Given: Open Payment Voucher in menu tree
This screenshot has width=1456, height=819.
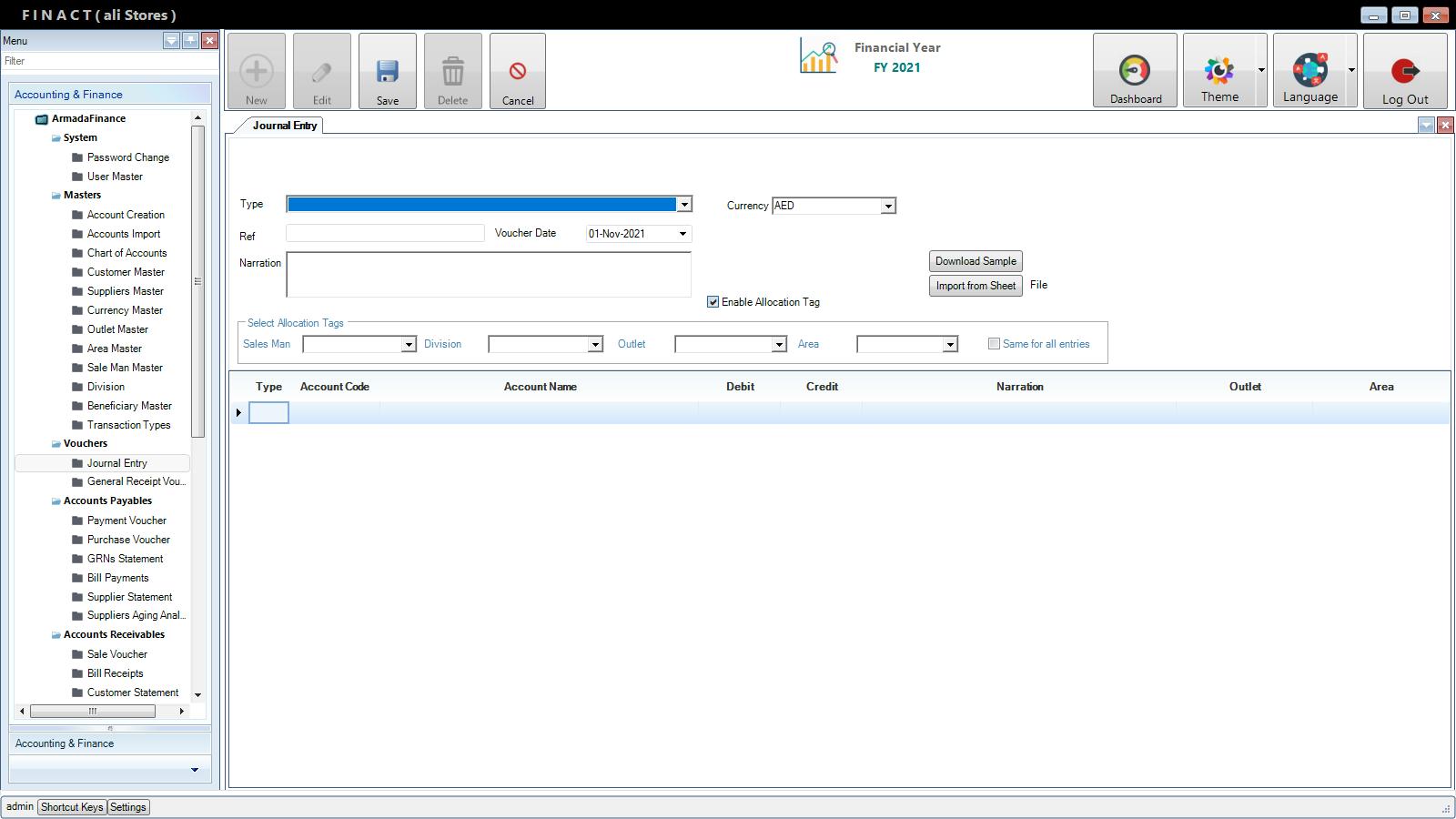Looking at the screenshot, I should (126, 521).
